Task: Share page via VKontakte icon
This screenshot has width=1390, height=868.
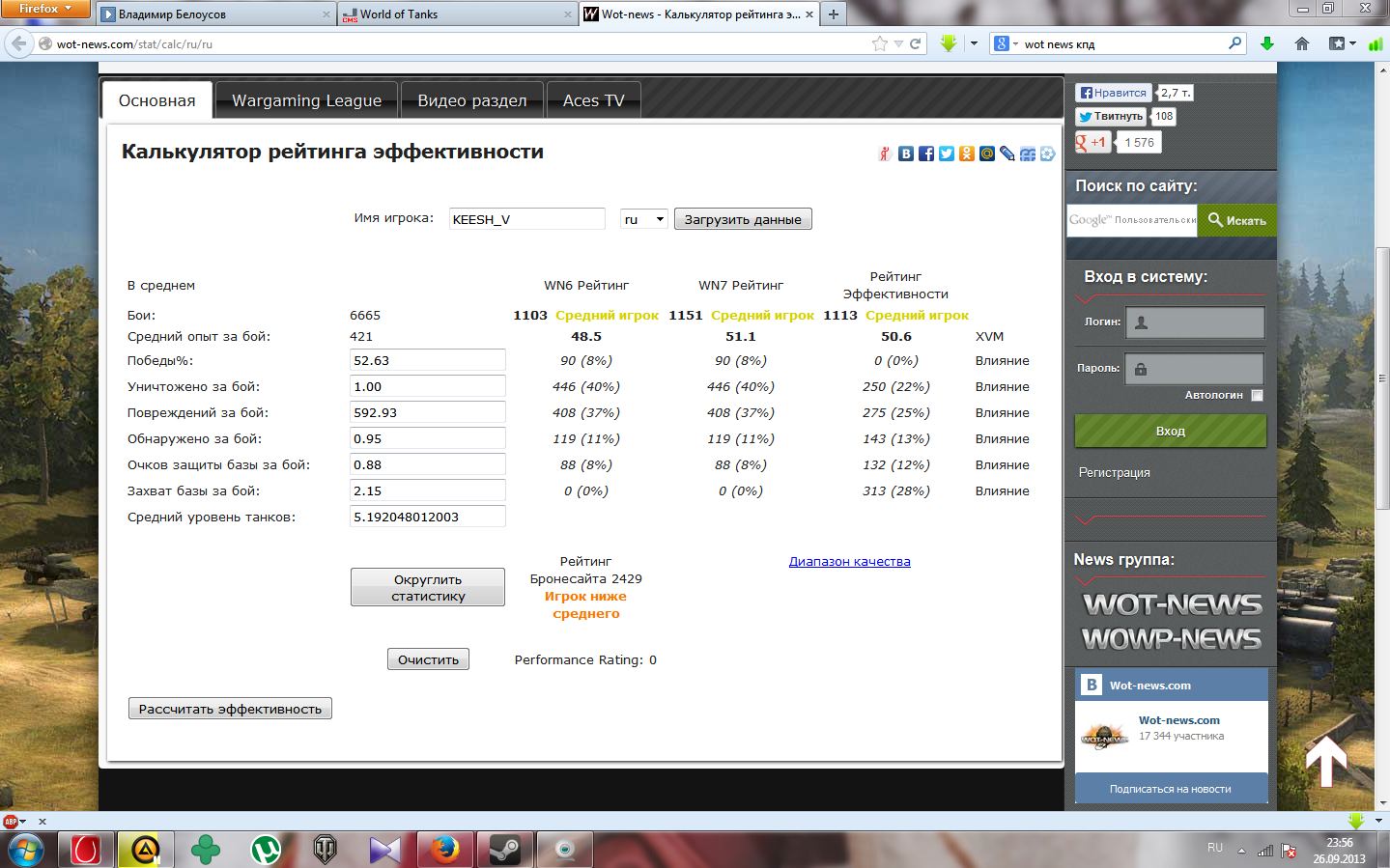Action: (906, 154)
